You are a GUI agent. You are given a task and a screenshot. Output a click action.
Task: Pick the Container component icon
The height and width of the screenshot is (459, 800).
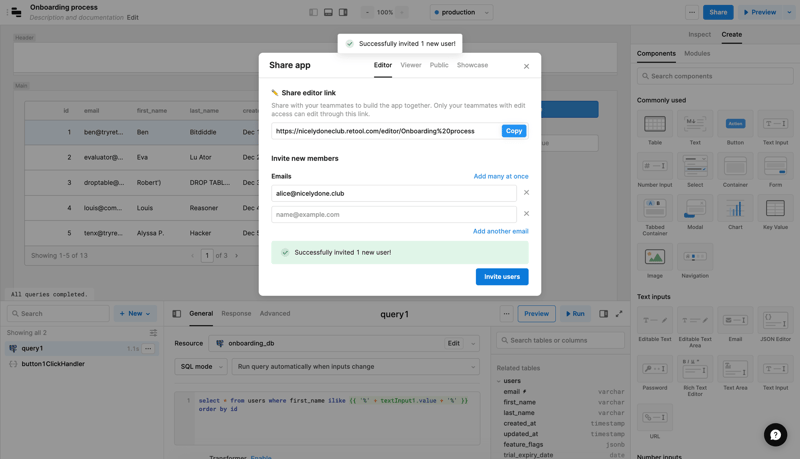coord(735,166)
